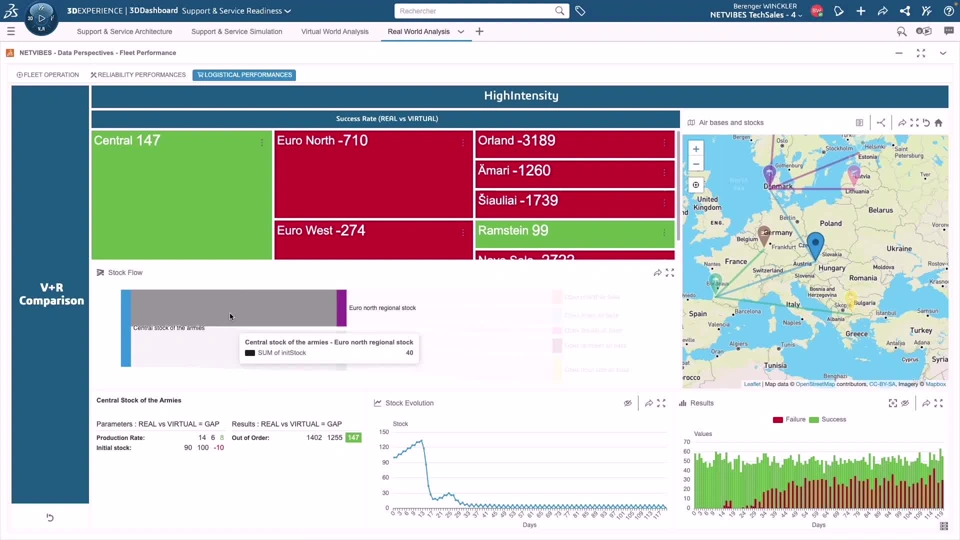Toggle the eye icon in Stock Evolution
Image resolution: width=960 pixels, height=540 pixels.
628,403
